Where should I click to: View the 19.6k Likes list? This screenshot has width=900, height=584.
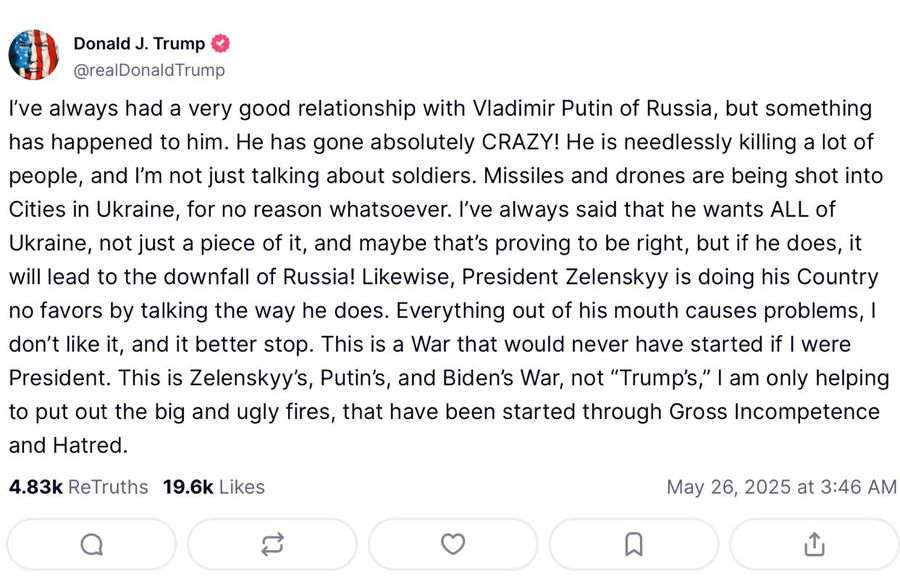(x=214, y=487)
